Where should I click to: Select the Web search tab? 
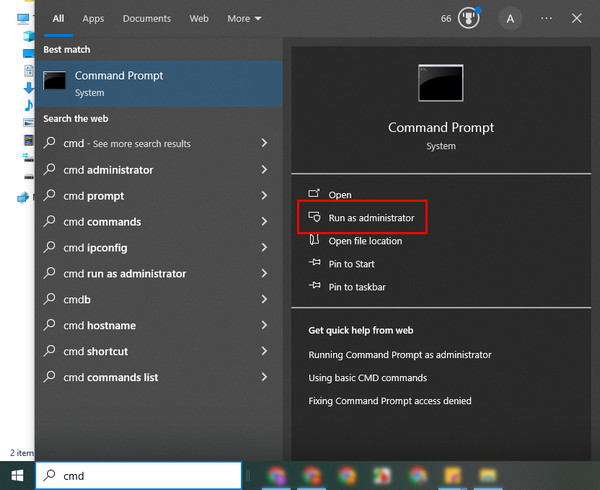click(199, 18)
